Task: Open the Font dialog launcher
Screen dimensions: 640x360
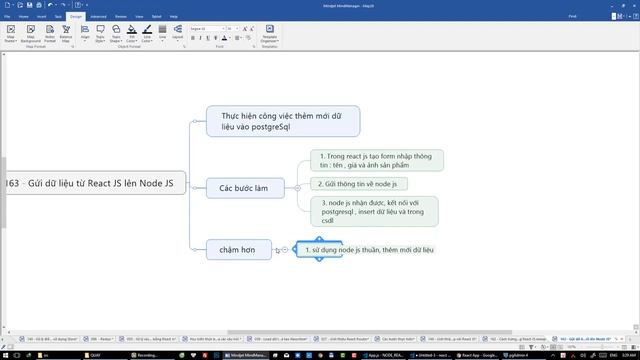Action: coord(254,47)
